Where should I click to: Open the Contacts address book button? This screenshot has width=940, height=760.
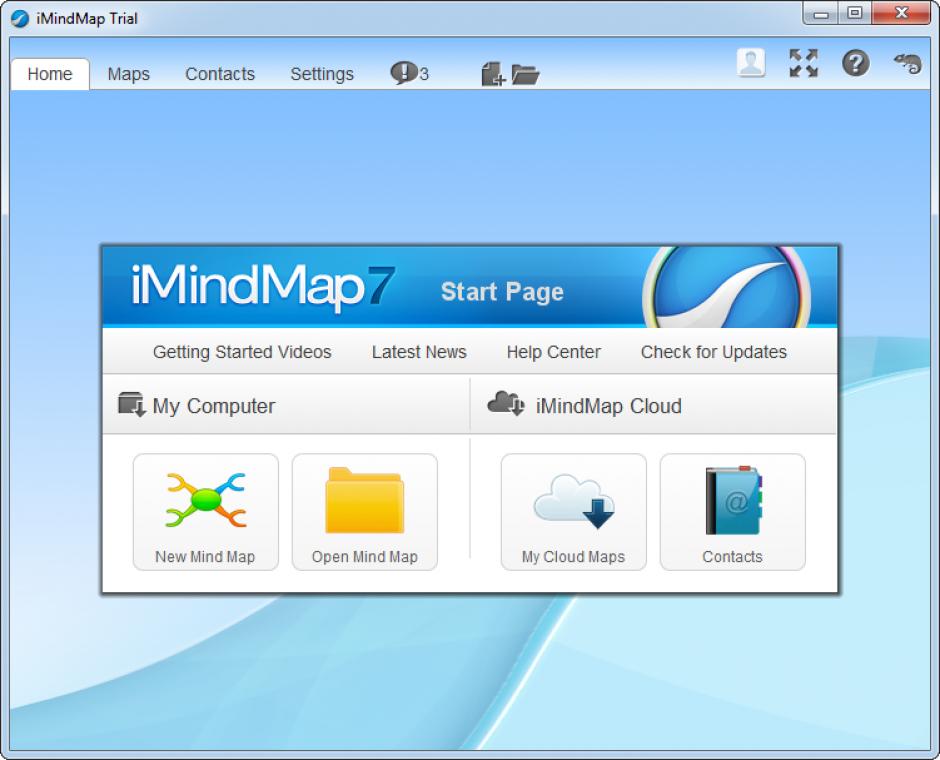coord(733,512)
